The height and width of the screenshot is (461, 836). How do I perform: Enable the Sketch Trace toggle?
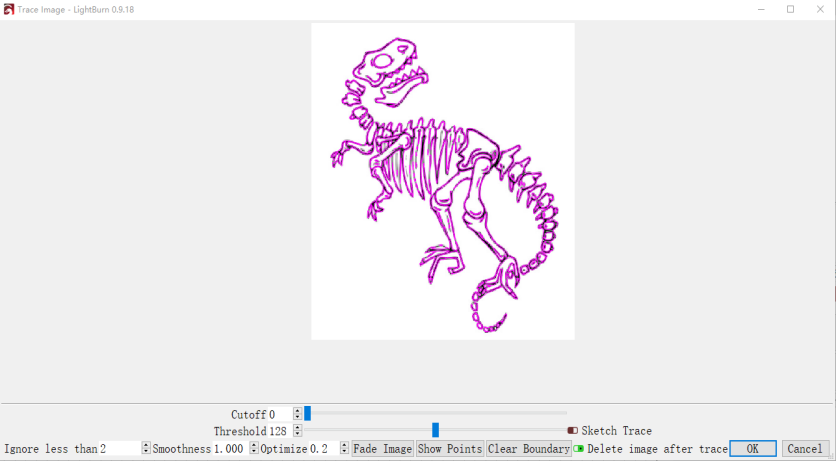(573, 431)
